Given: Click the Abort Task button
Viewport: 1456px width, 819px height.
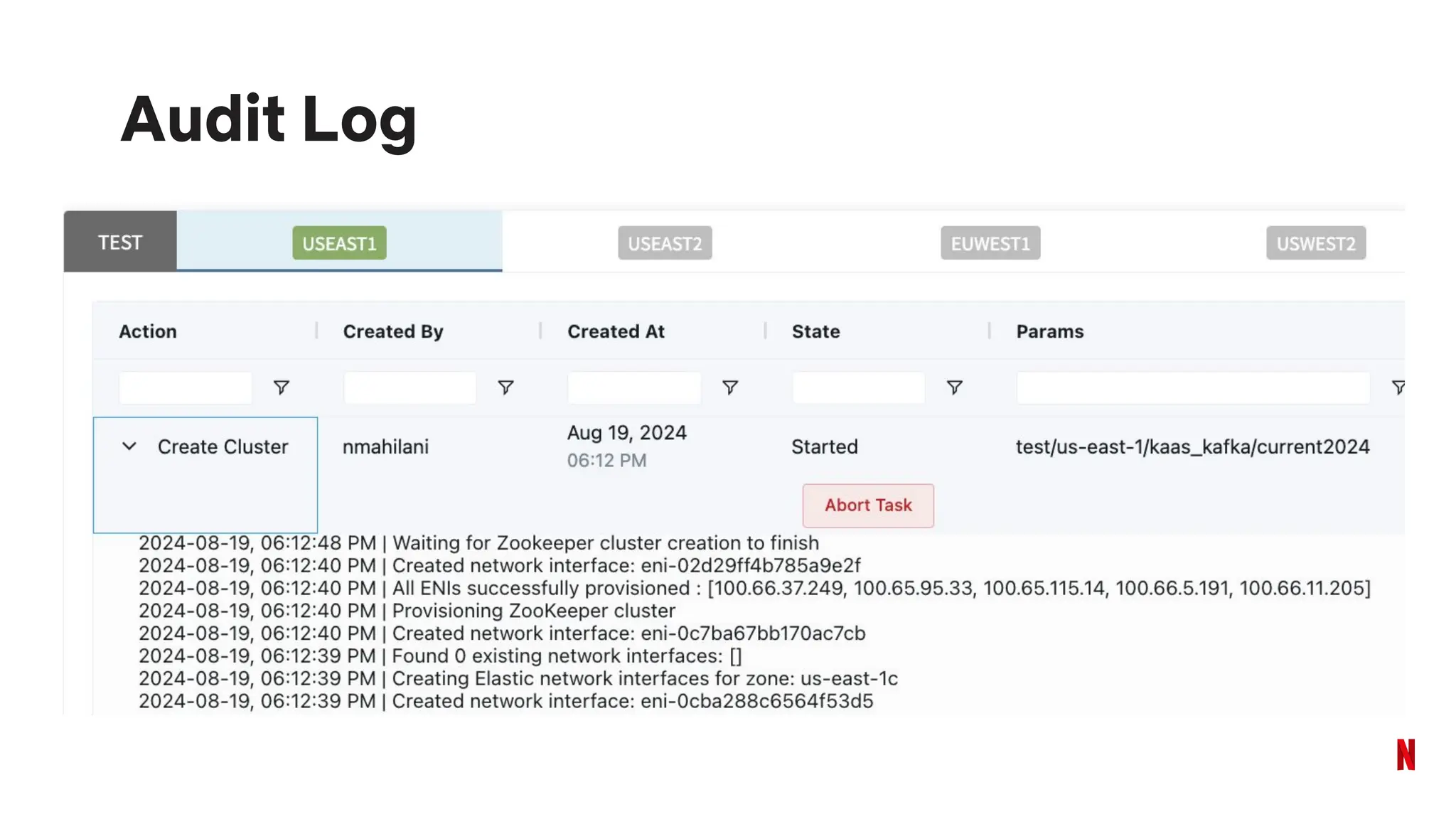Looking at the screenshot, I should 868,505.
